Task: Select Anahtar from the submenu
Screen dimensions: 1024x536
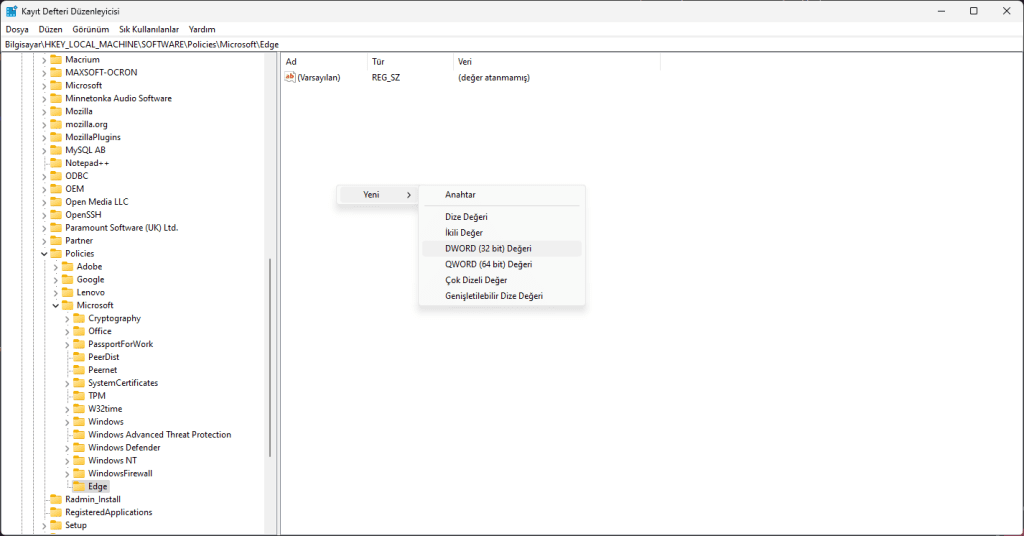Action: point(502,195)
